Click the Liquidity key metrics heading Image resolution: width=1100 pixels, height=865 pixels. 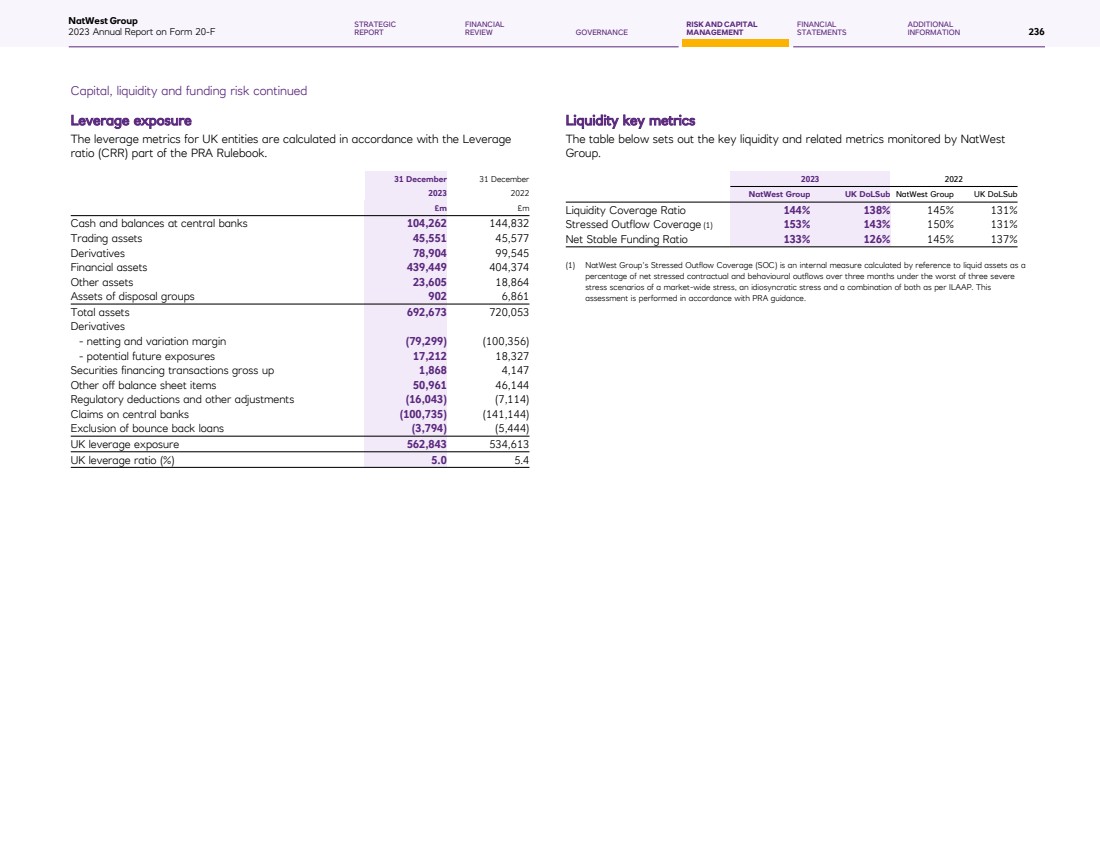tap(630, 121)
